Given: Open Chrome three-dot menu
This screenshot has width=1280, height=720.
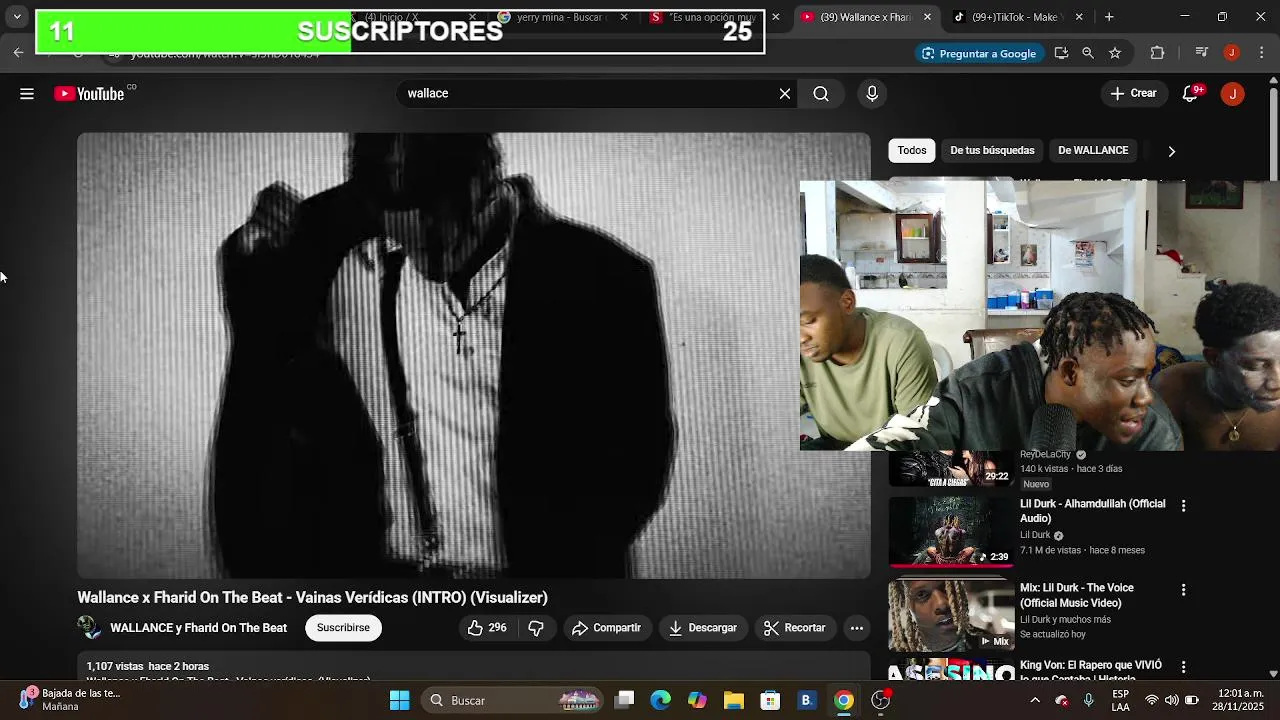Looking at the screenshot, I should (1261, 53).
